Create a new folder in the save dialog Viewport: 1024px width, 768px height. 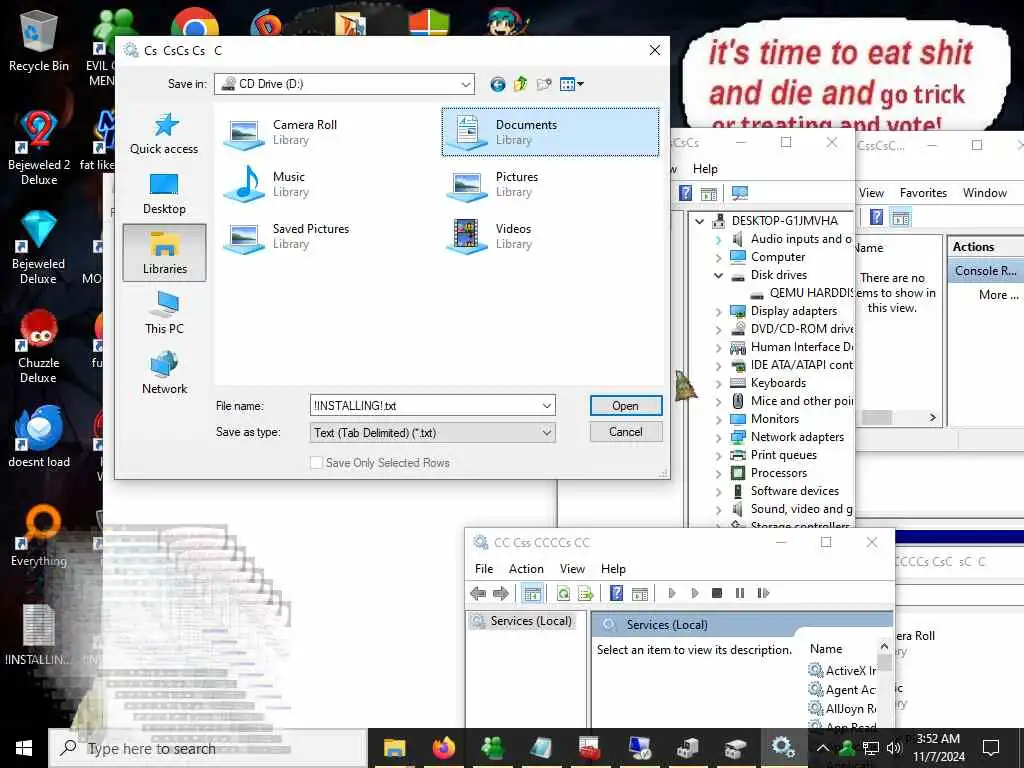(544, 84)
